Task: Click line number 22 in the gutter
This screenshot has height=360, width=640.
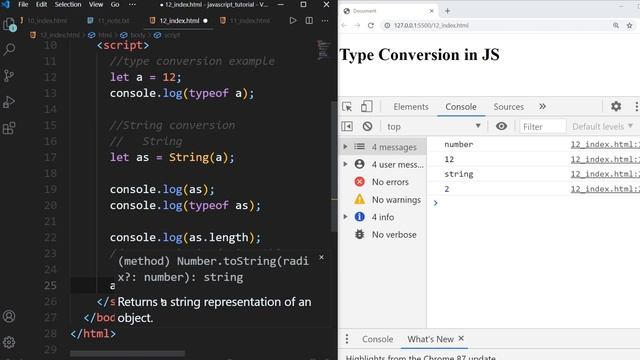Action: (50, 237)
